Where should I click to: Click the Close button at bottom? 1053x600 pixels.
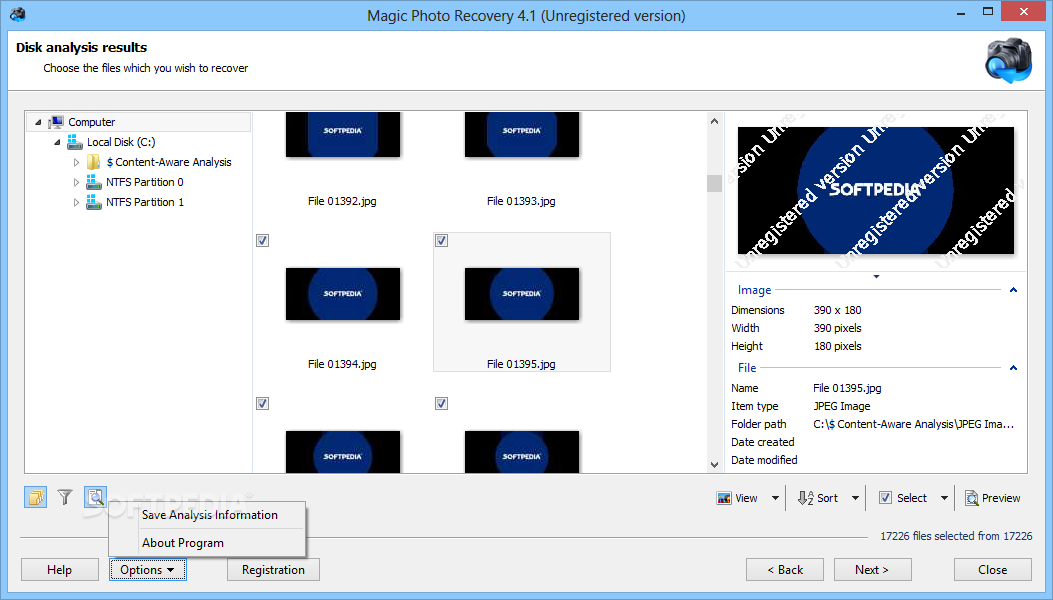point(993,570)
